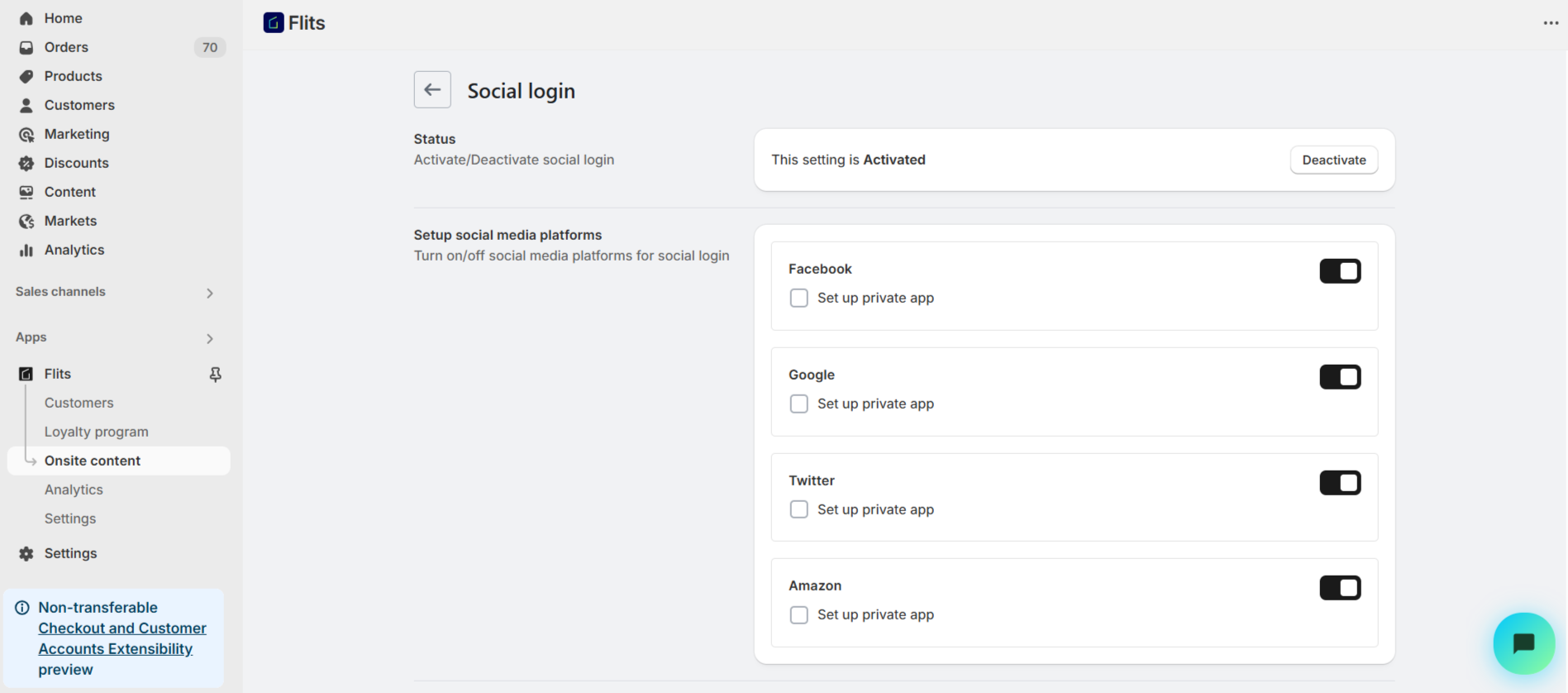Select Settings under Flits app
The width and height of the screenshot is (1568, 693).
tap(70, 519)
